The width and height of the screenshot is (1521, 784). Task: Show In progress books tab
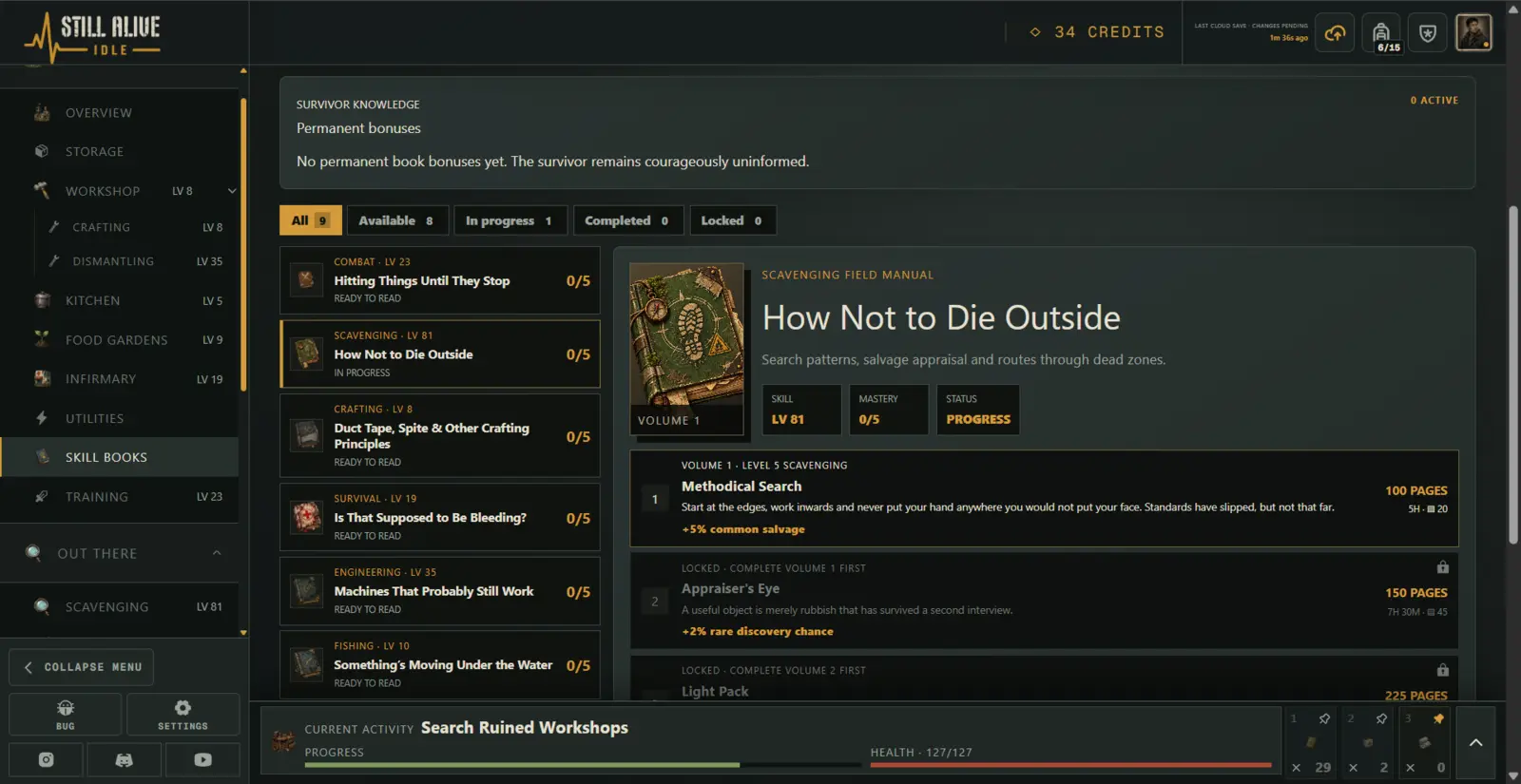click(510, 220)
